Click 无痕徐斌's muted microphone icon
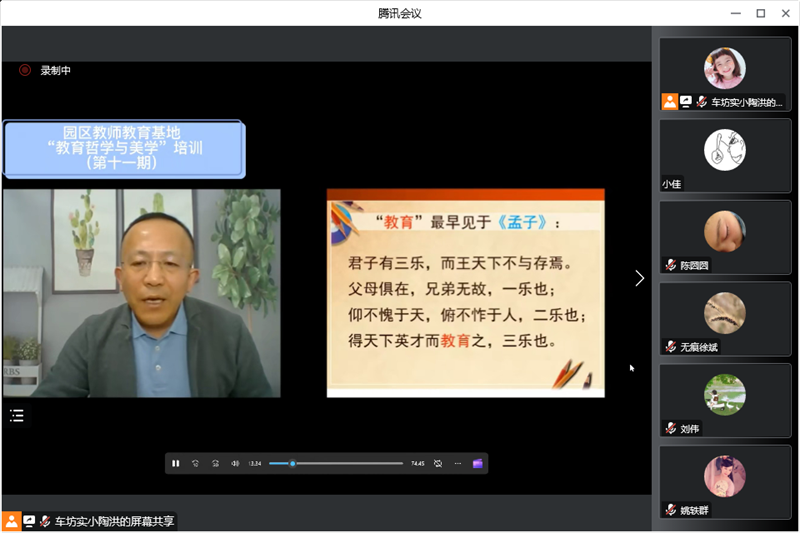Viewport: 800px width, 533px height. point(670,347)
